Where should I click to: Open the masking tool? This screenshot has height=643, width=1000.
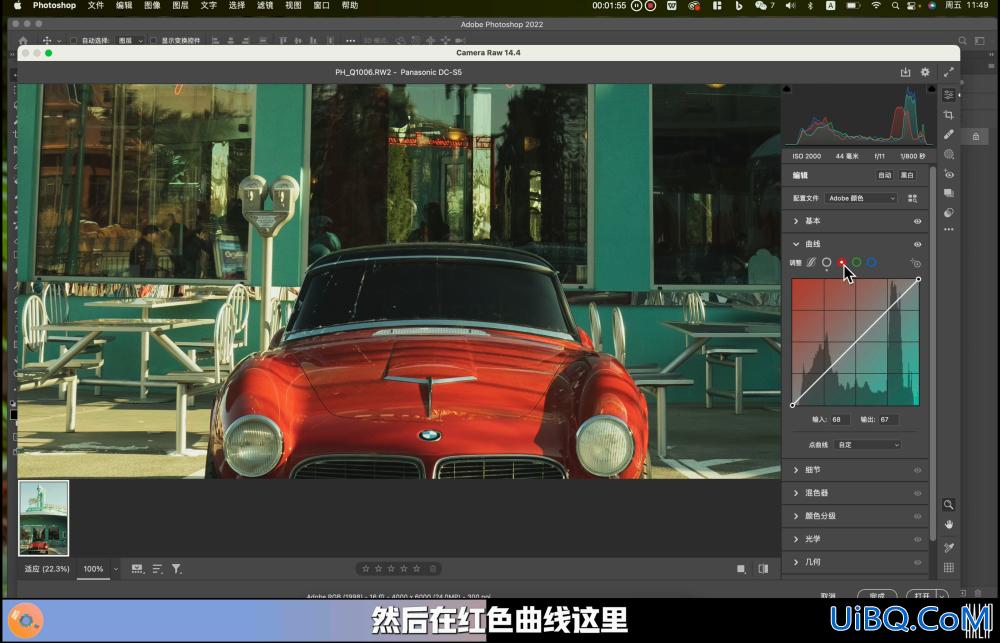pos(949,154)
